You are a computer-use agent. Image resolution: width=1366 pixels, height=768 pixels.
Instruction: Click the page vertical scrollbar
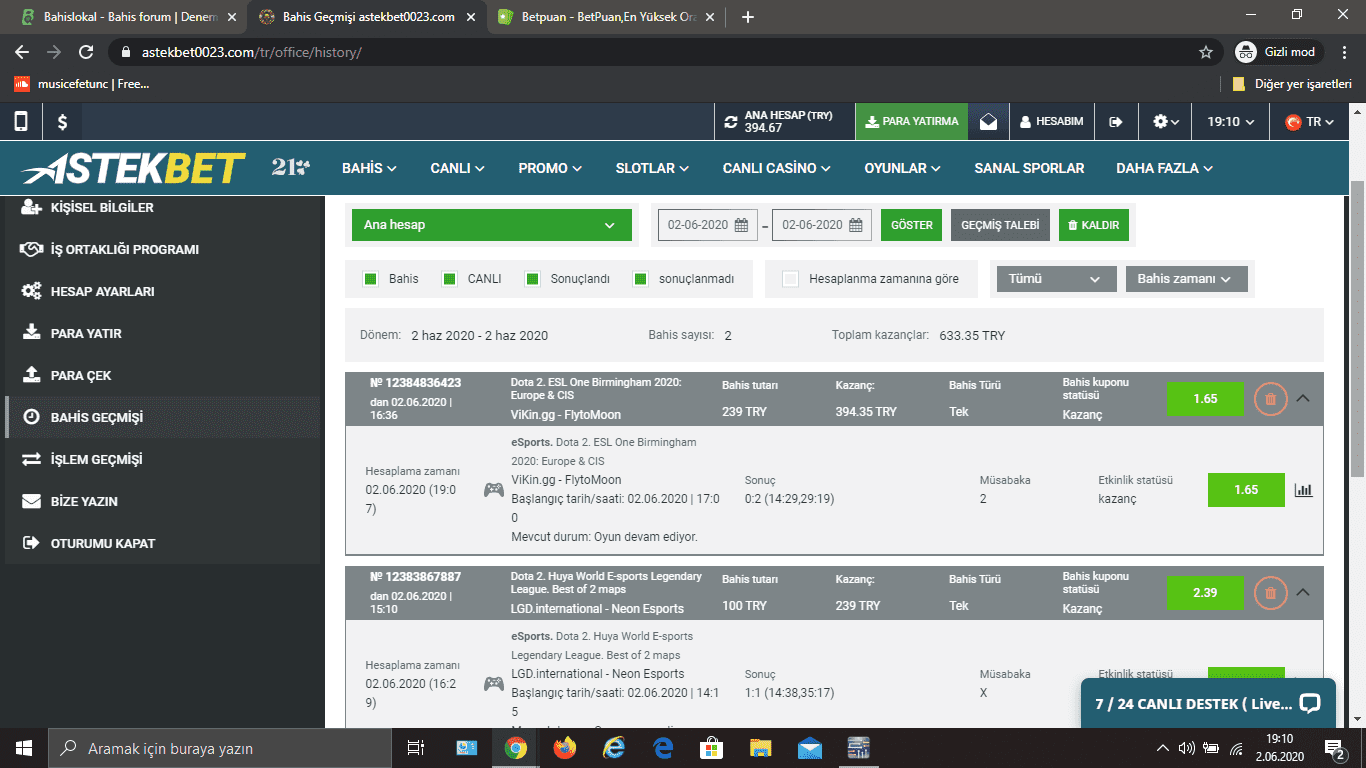(1357, 327)
